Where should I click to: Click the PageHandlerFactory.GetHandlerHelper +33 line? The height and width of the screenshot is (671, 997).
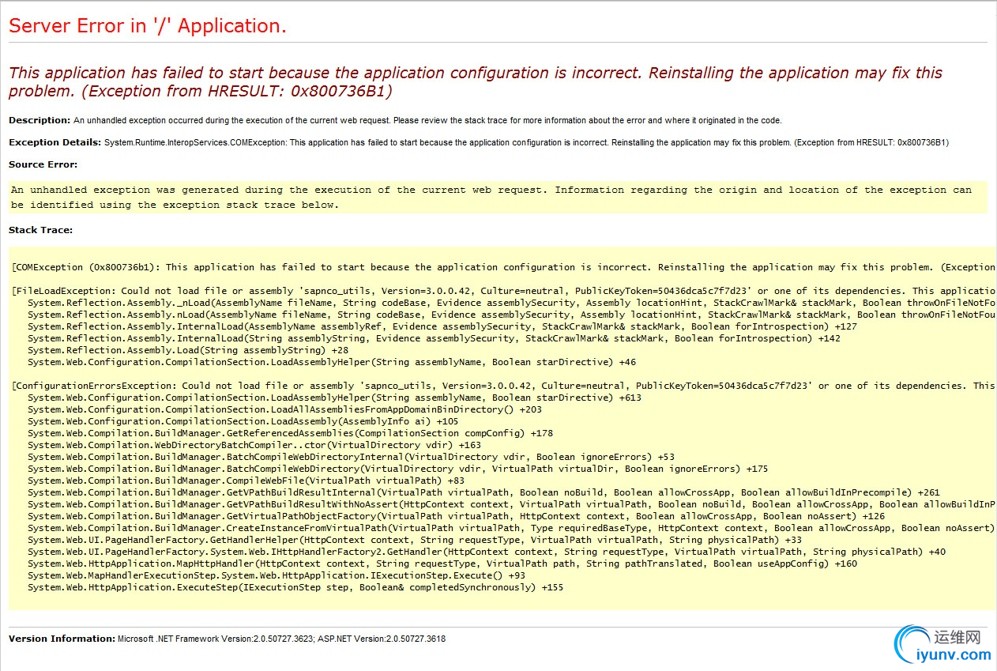tap(415, 539)
